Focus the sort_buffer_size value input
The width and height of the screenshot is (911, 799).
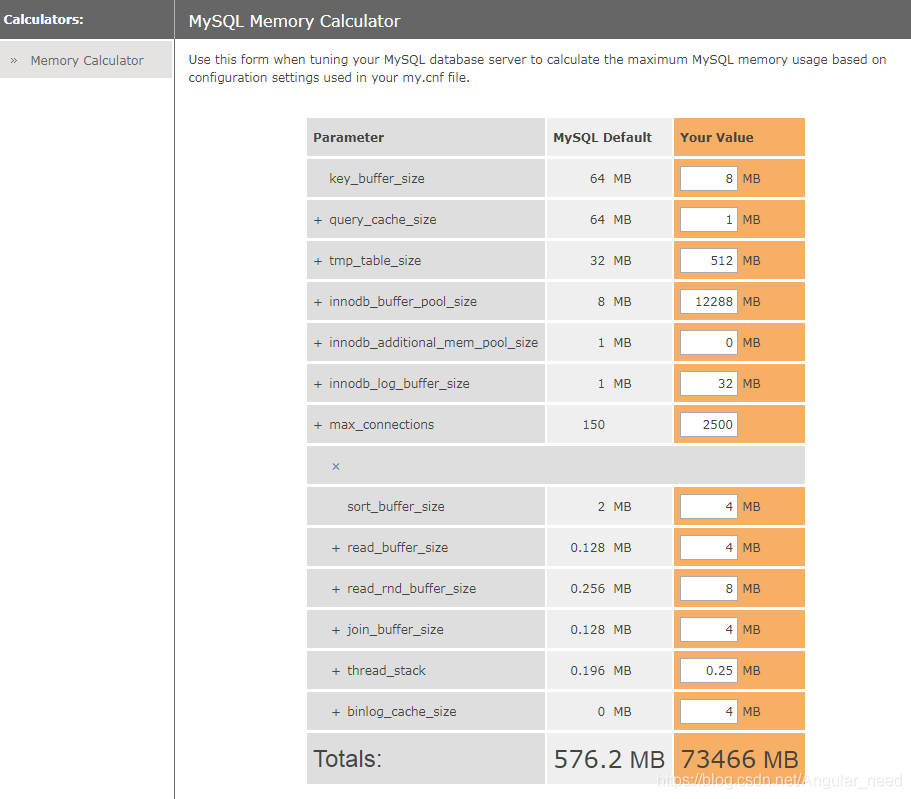pyautogui.click(x=708, y=506)
